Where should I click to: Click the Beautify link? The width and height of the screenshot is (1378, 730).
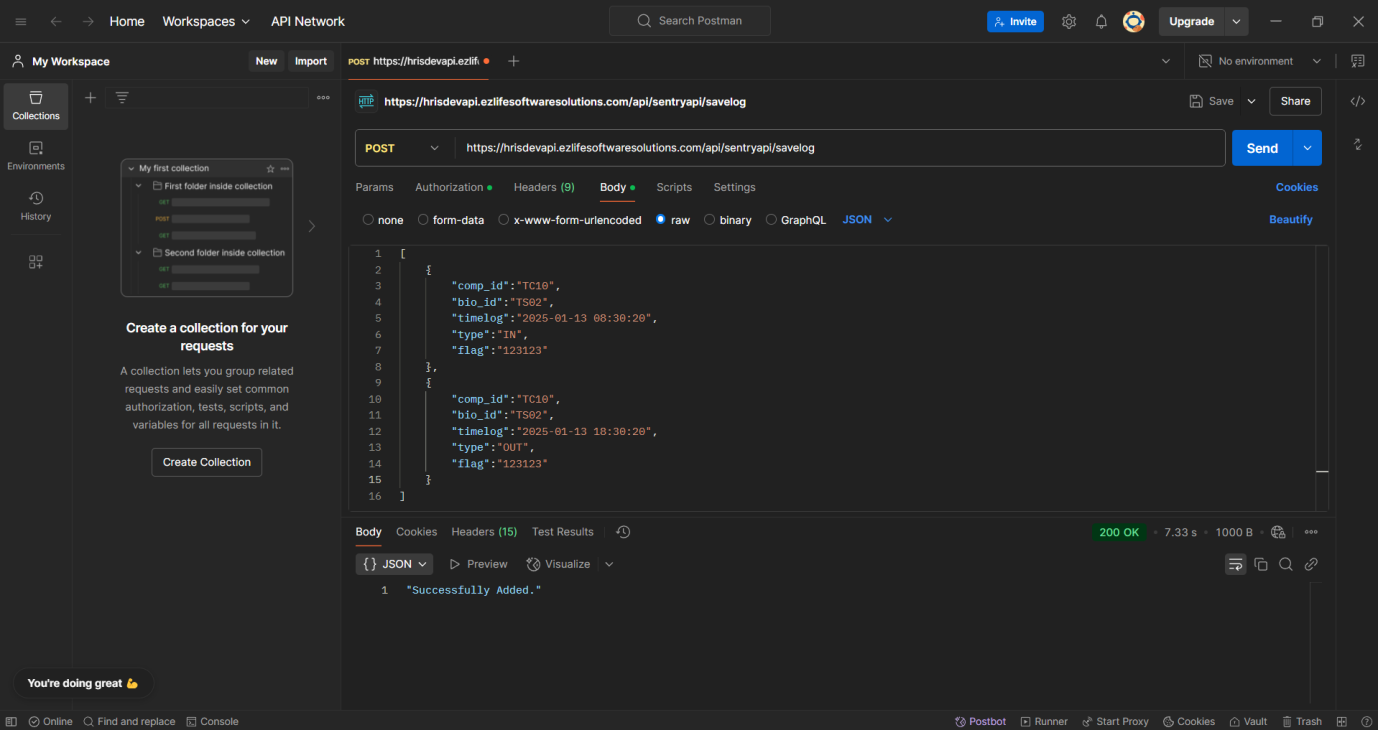coord(1291,220)
